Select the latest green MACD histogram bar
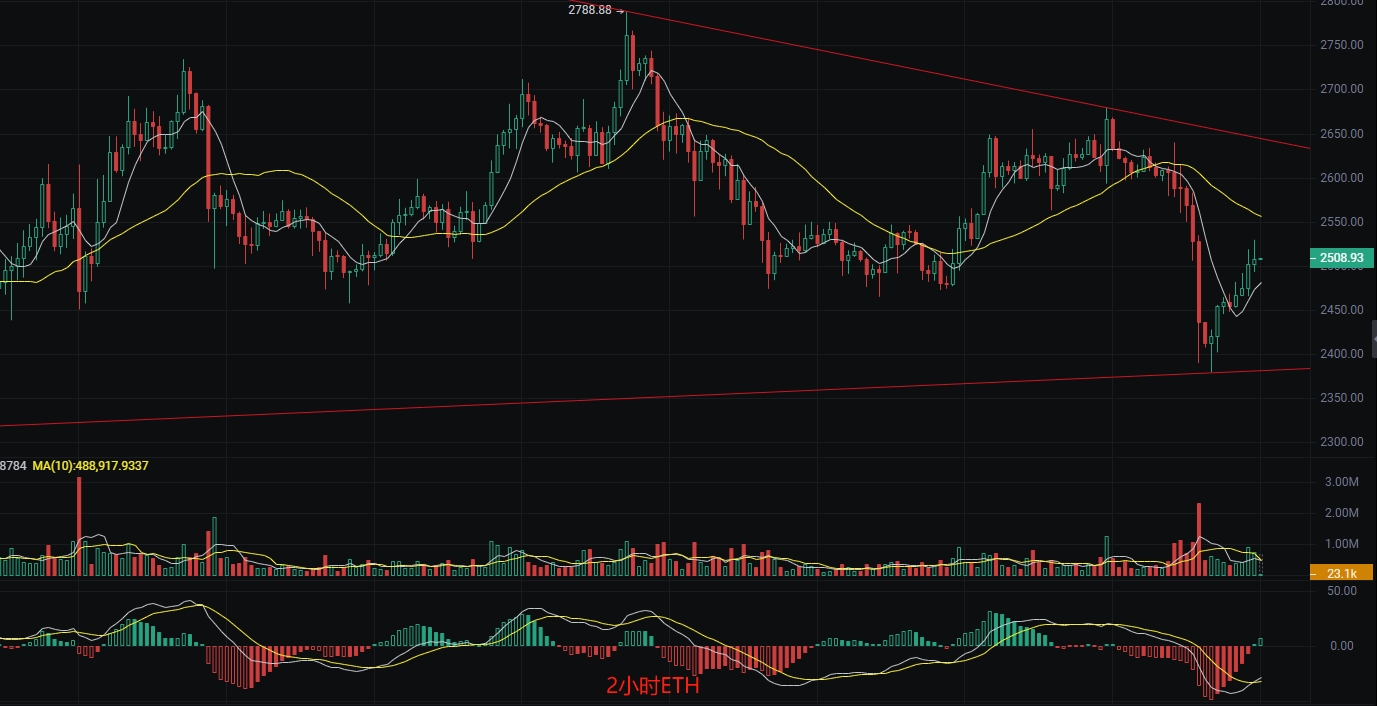Viewport: 1377px width, 706px height. pos(1261,642)
